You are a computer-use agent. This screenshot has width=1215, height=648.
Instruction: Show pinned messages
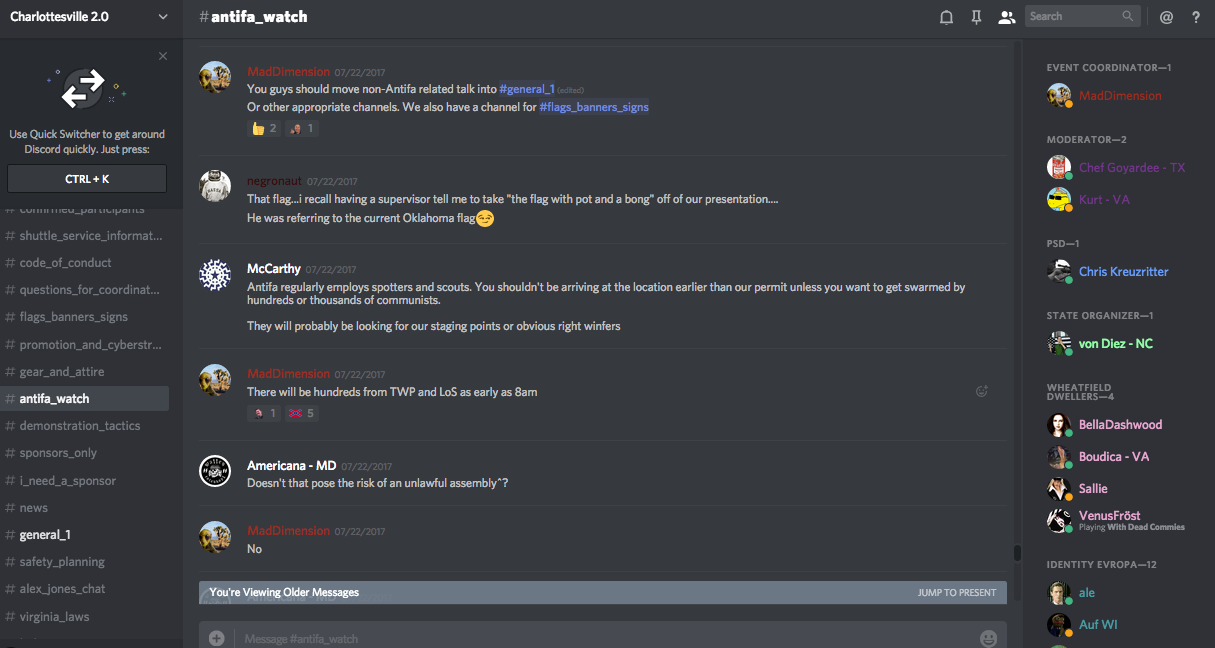click(976, 17)
